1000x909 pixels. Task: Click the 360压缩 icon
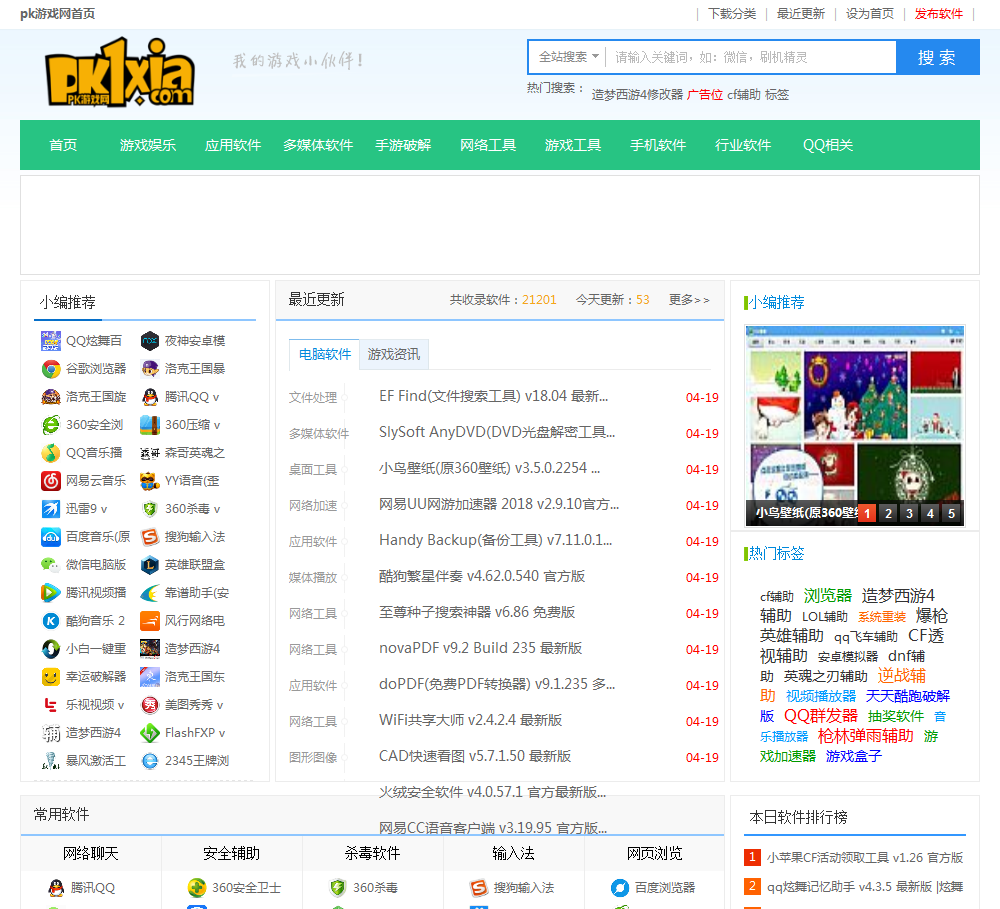click(150, 425)
